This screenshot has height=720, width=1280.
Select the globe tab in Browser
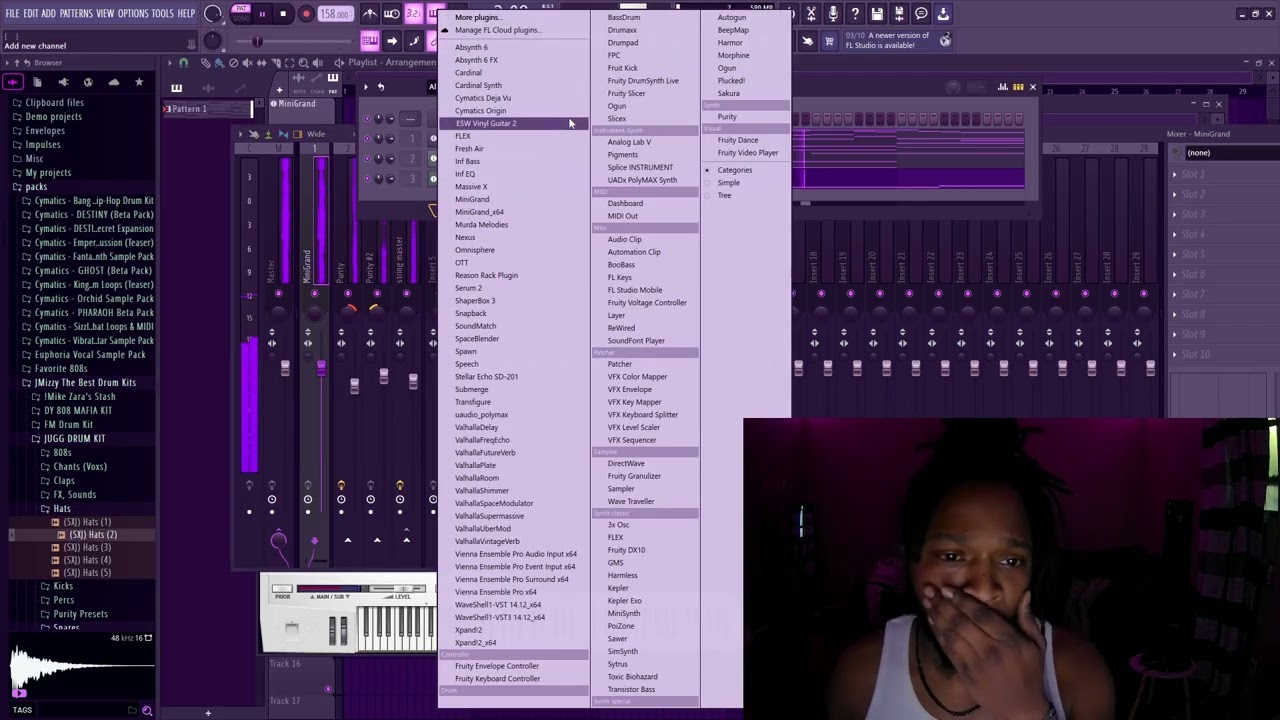pyautogui.click(x=88, y=82)
